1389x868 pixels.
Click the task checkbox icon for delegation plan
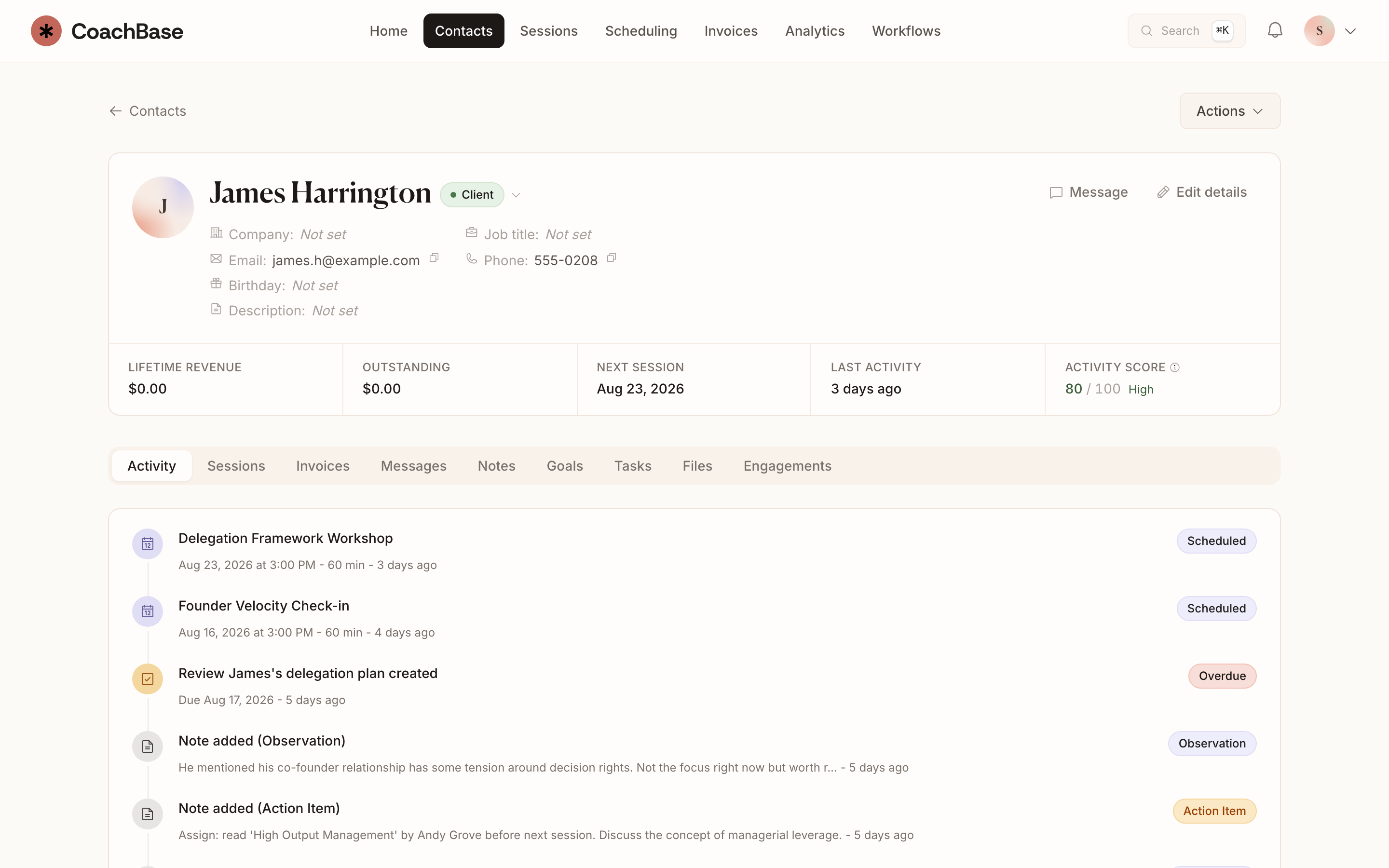tap(148, 679)
